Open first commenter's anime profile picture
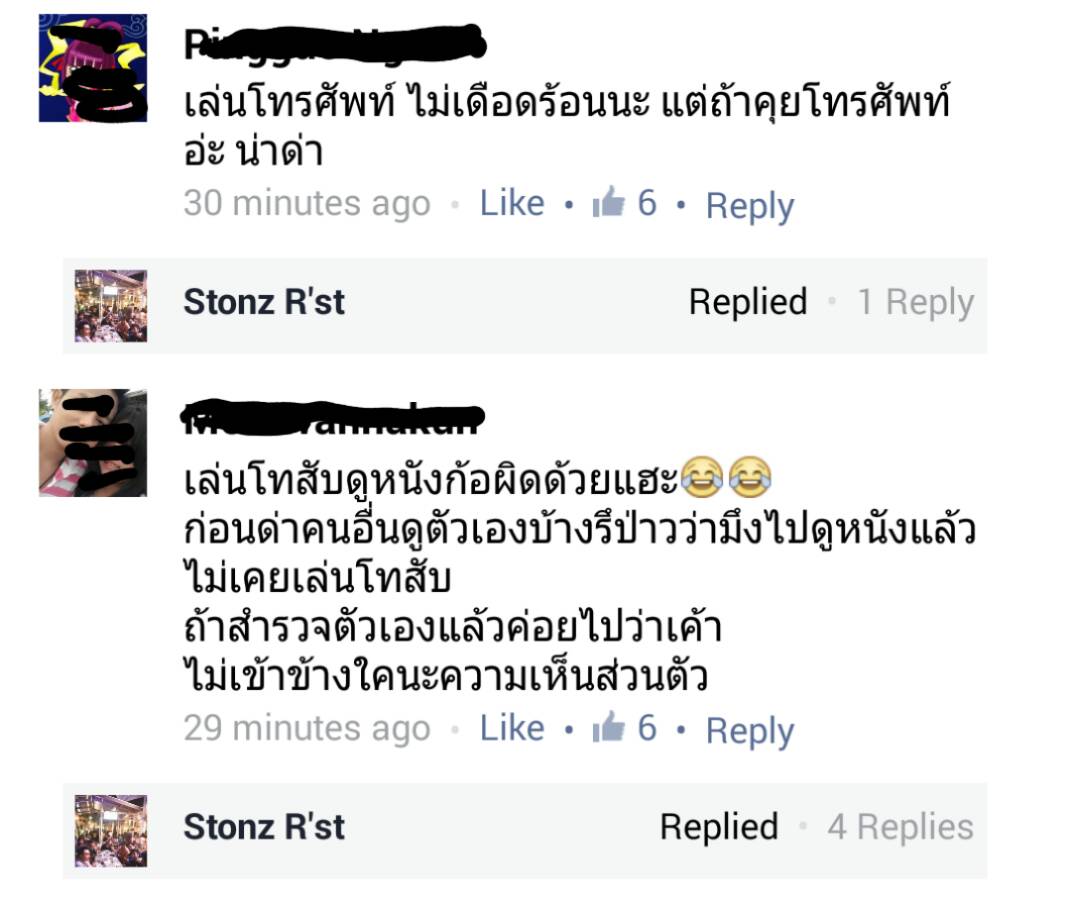Image resolution: width=1071 pixels, height=902 pixels. (x=93, y=68)
